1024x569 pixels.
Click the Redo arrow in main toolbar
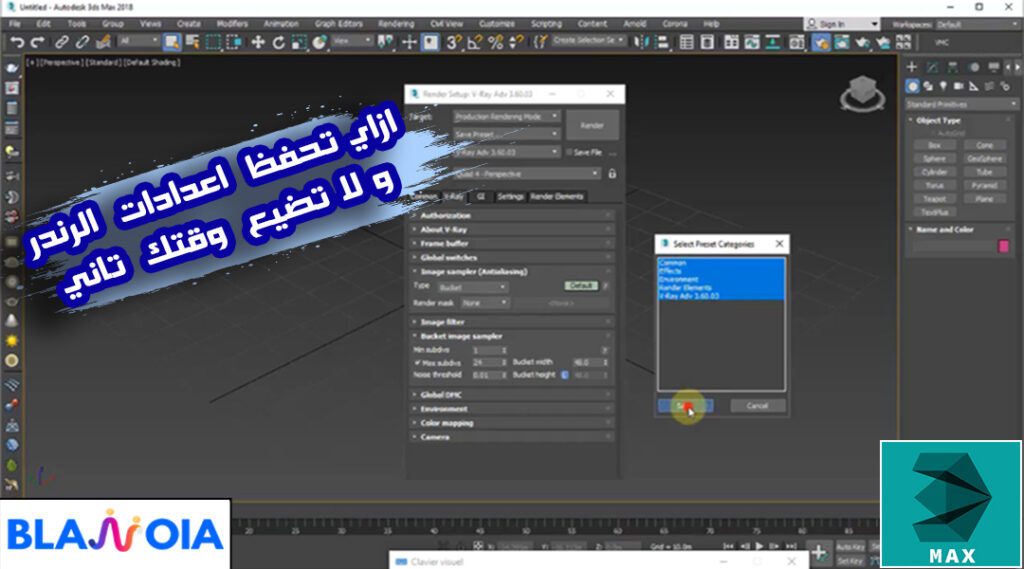37,42
